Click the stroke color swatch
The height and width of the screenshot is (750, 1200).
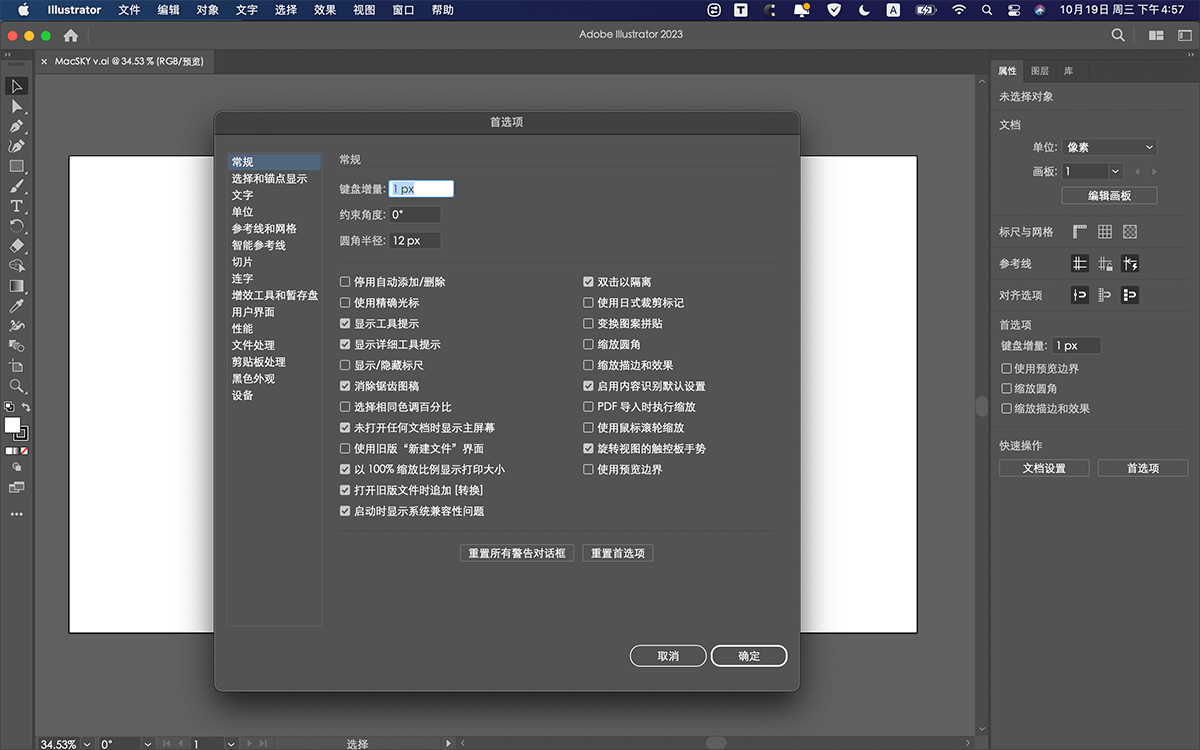point(22,434)
